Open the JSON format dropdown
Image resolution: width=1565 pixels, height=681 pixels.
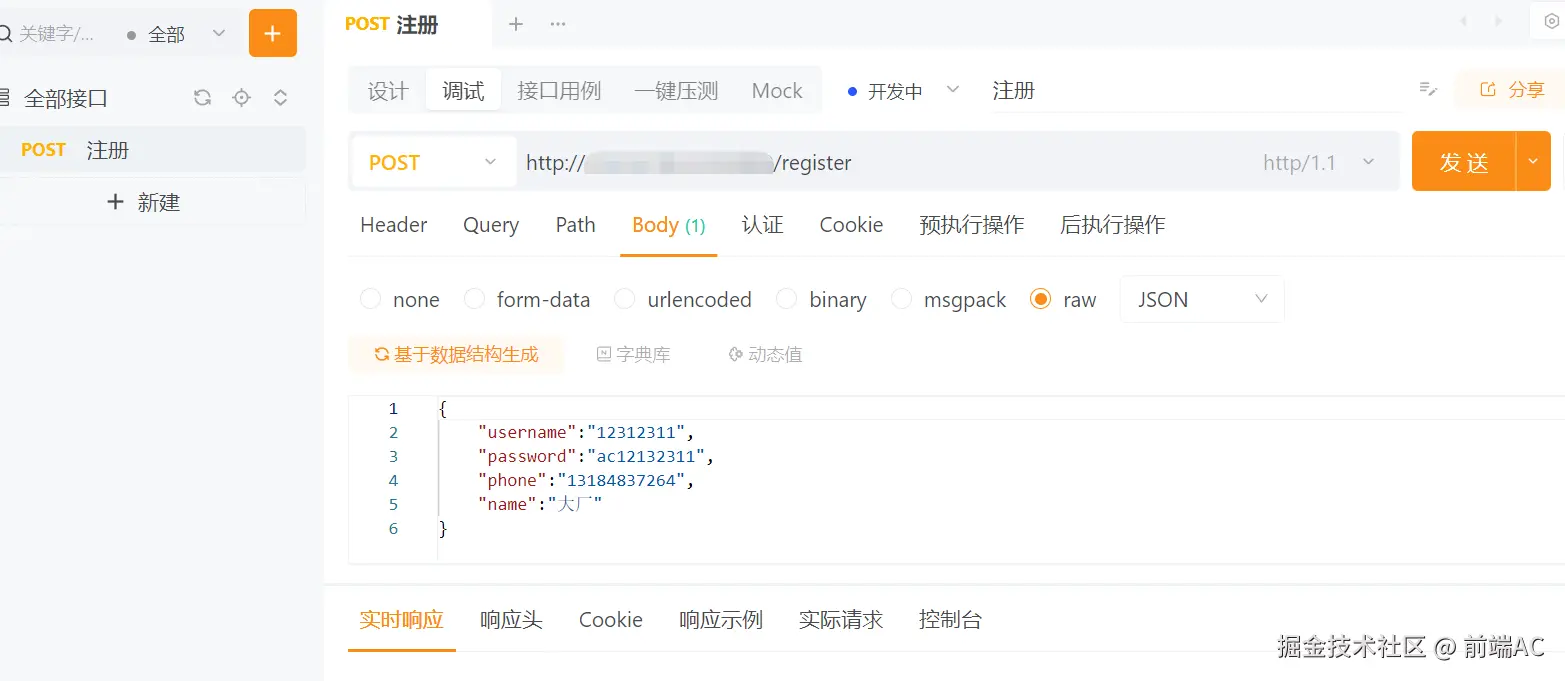click(x=1200, y=299)
